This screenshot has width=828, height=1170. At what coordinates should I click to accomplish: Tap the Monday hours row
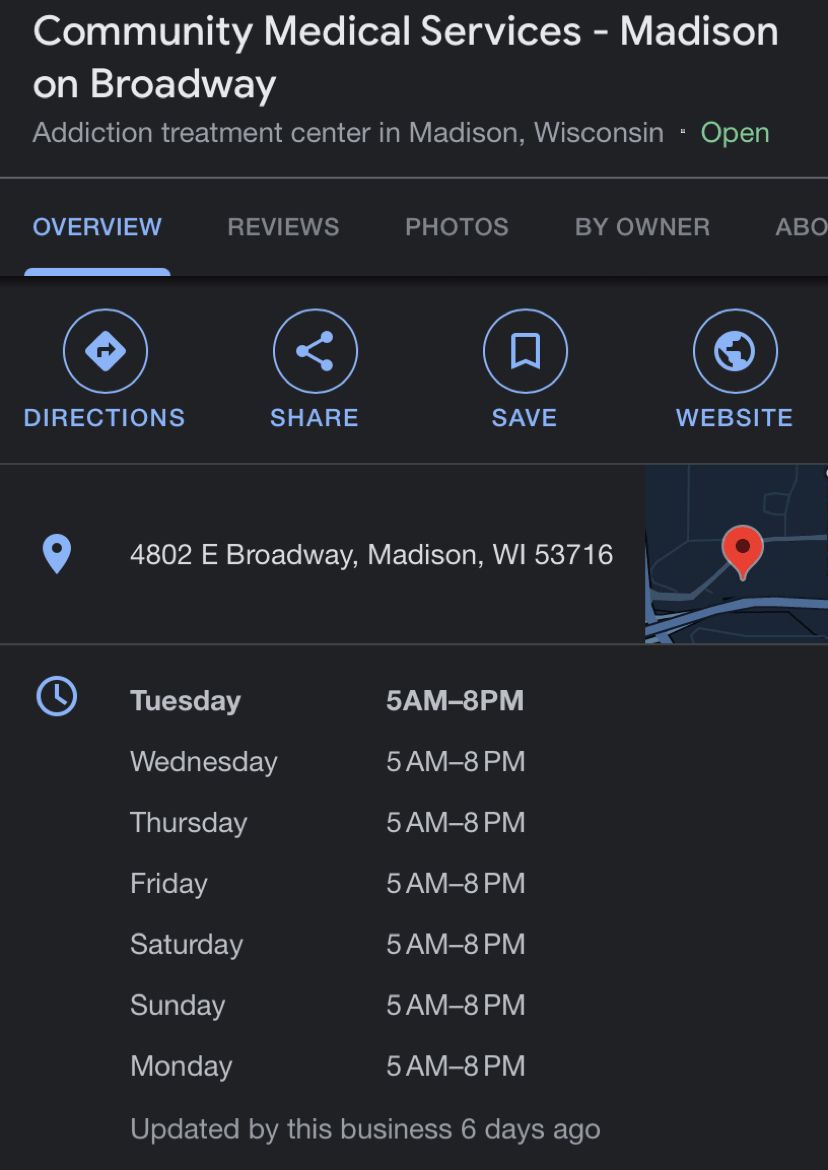[327, 1066]
